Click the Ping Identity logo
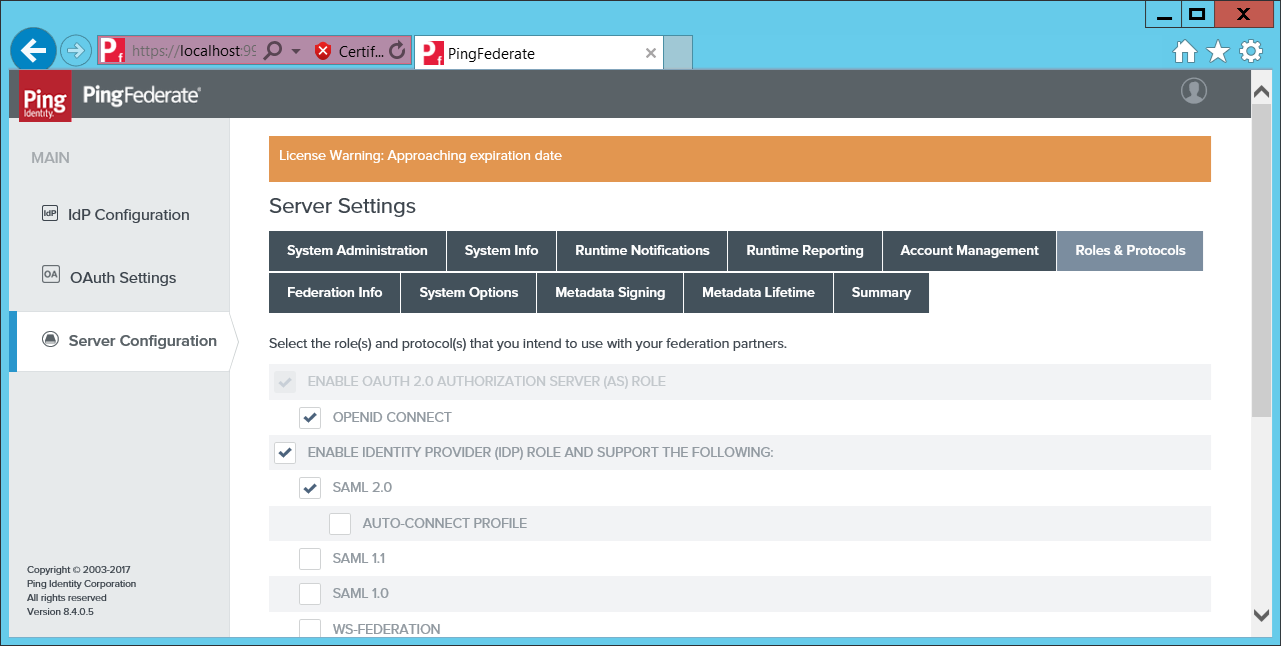The width and height of the screenshot is (1281, 646). coord(45,96)
